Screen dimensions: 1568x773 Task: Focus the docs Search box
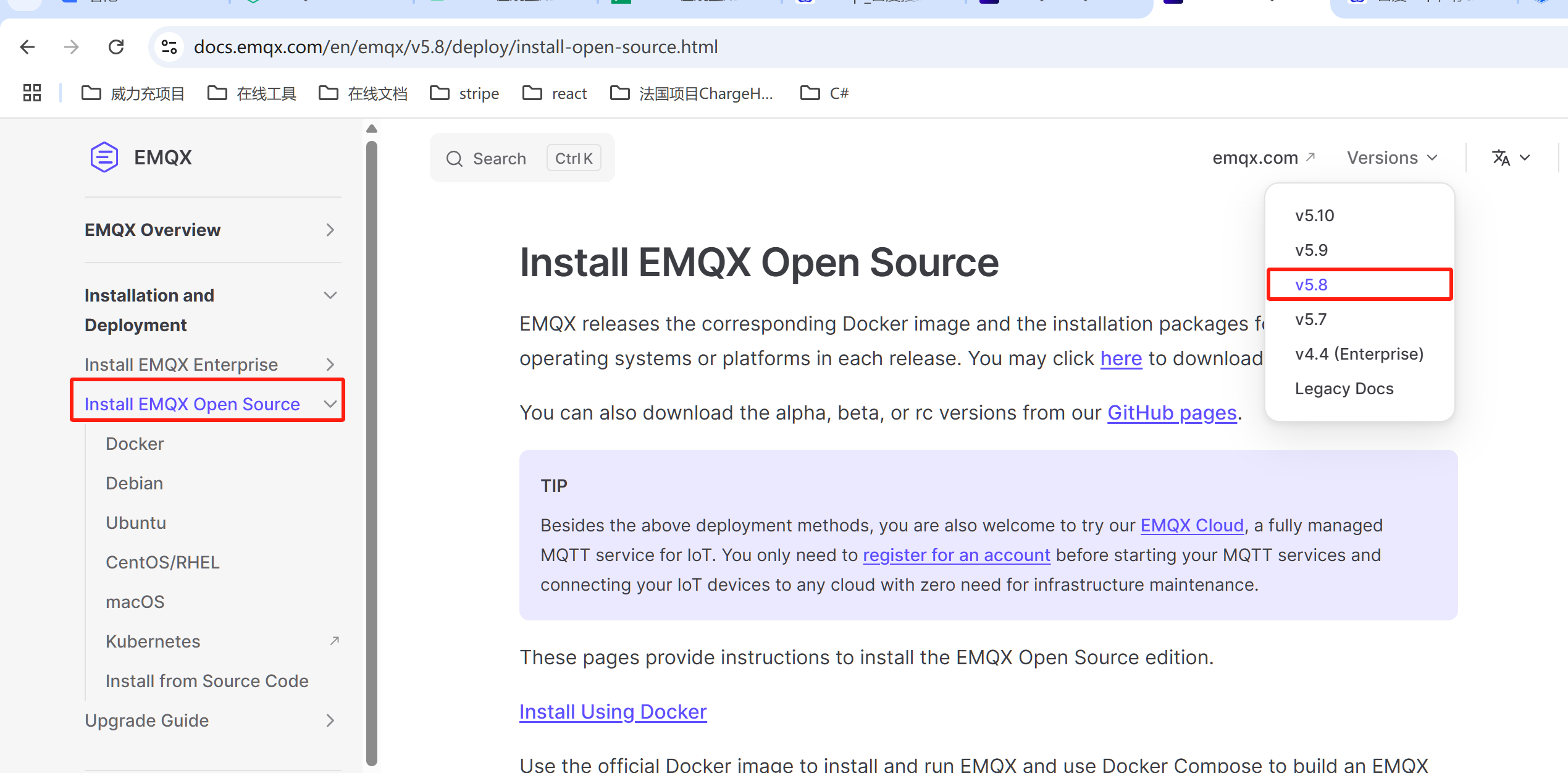[522, 158]
